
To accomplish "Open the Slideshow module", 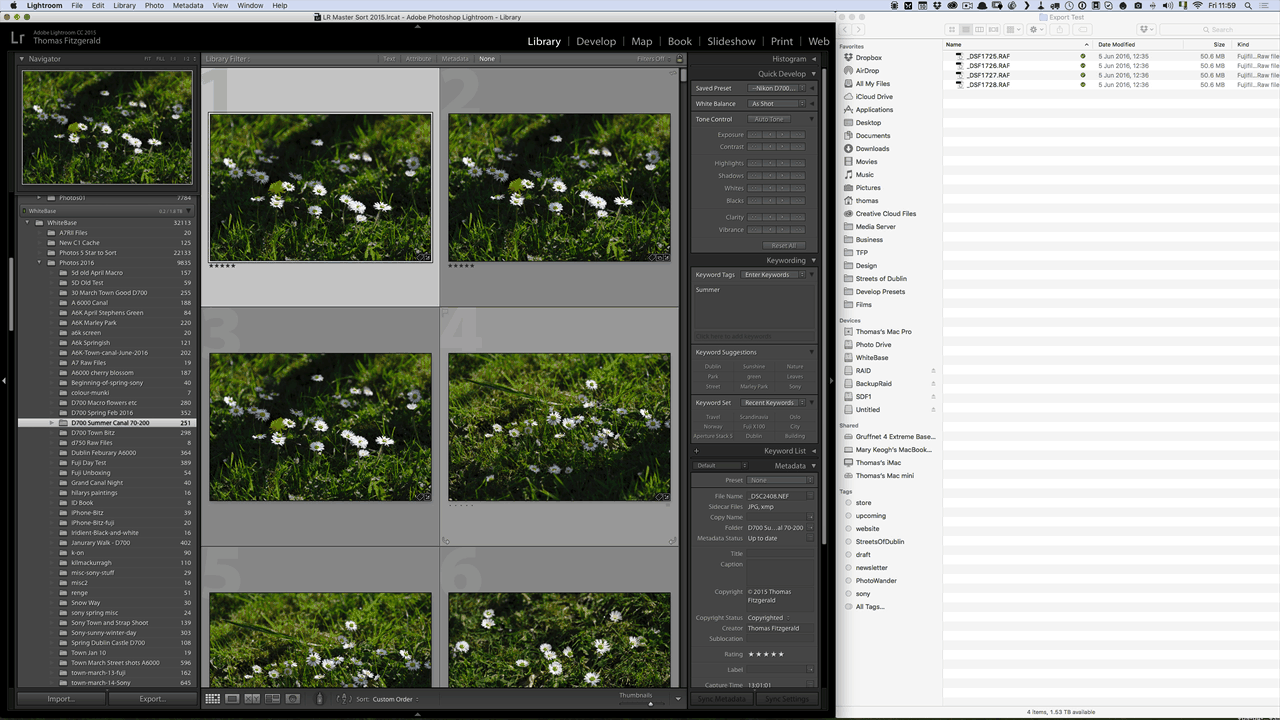I will tap(731, 41).
